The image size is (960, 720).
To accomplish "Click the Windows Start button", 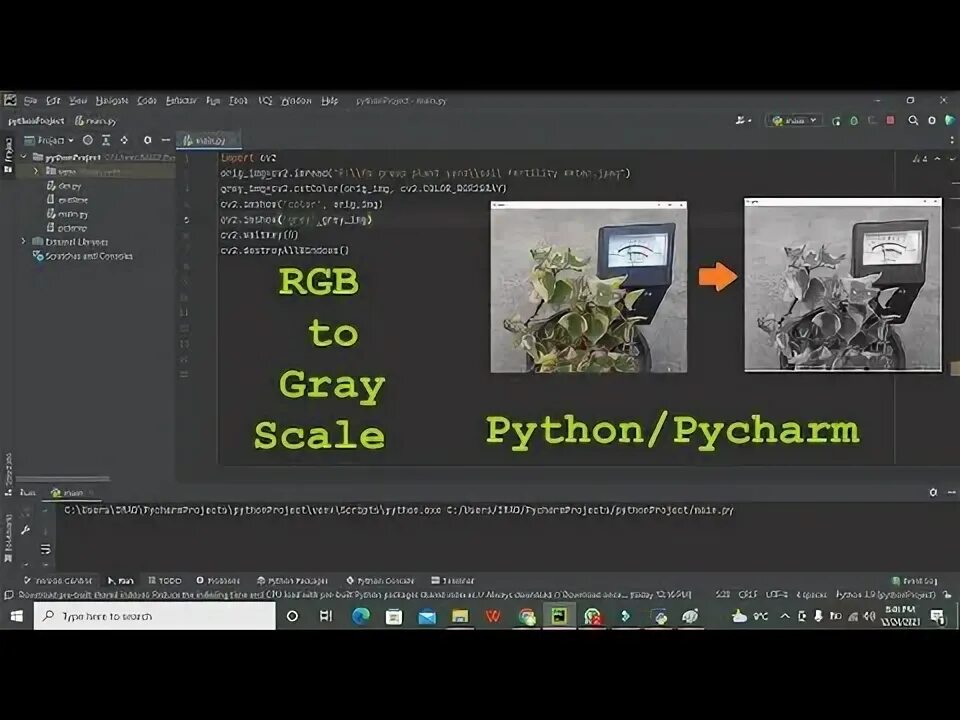I will click(17, 616).
